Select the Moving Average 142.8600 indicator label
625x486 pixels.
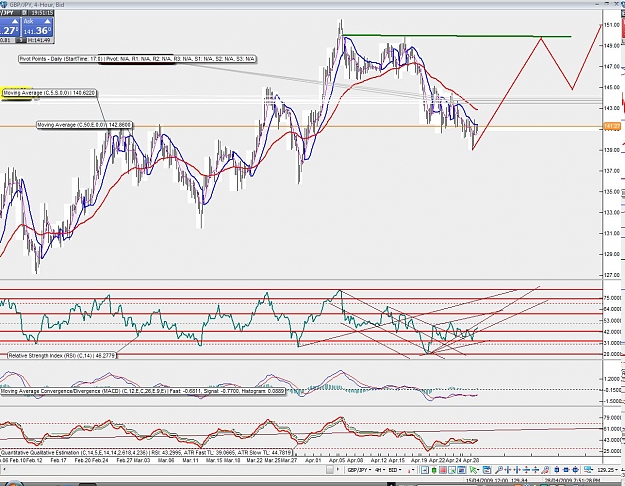pyautogui.click(x=84, y=125)
